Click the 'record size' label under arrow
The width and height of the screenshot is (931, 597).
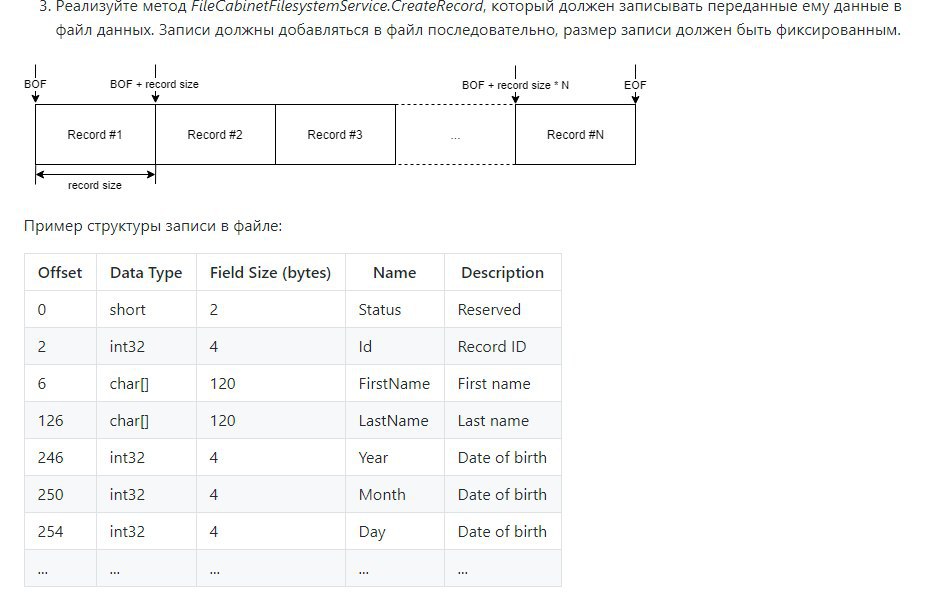click(94, 185)
